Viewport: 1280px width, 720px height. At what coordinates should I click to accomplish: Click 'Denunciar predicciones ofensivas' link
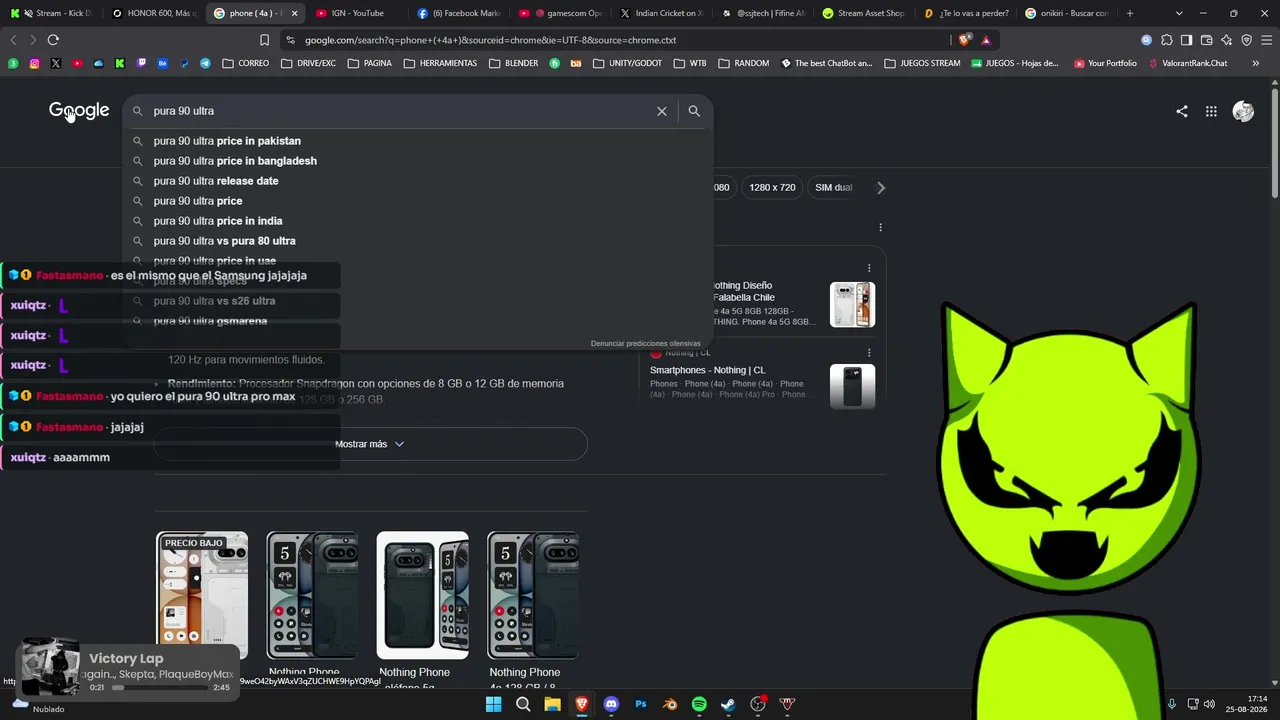[x=646, y=343]
